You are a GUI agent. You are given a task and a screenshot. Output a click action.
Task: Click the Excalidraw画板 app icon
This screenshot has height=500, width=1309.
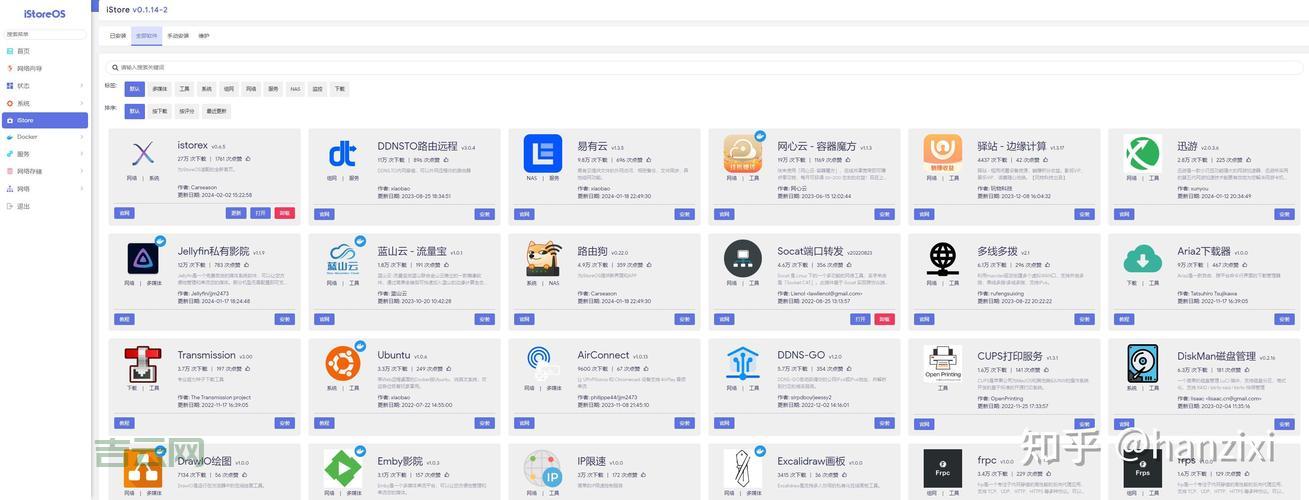click(743, 468)
